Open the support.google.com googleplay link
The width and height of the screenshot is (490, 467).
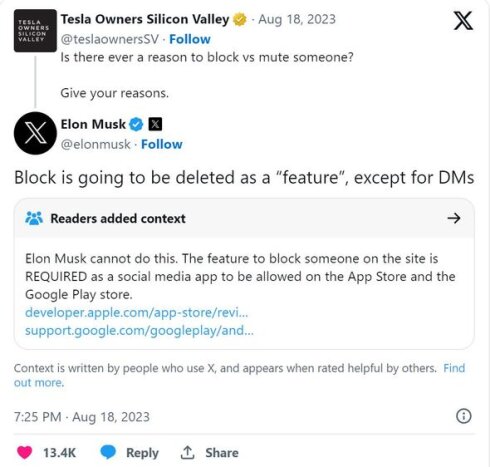(x=139, y=331)
